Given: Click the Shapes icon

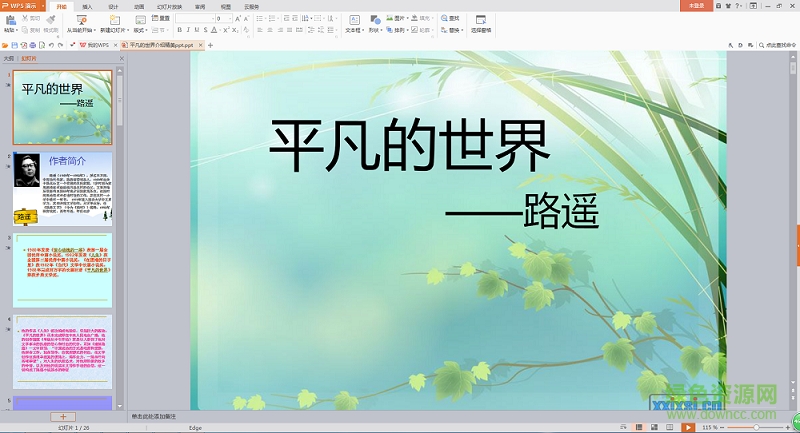Looking at the screenshot, I should (375, 20).
